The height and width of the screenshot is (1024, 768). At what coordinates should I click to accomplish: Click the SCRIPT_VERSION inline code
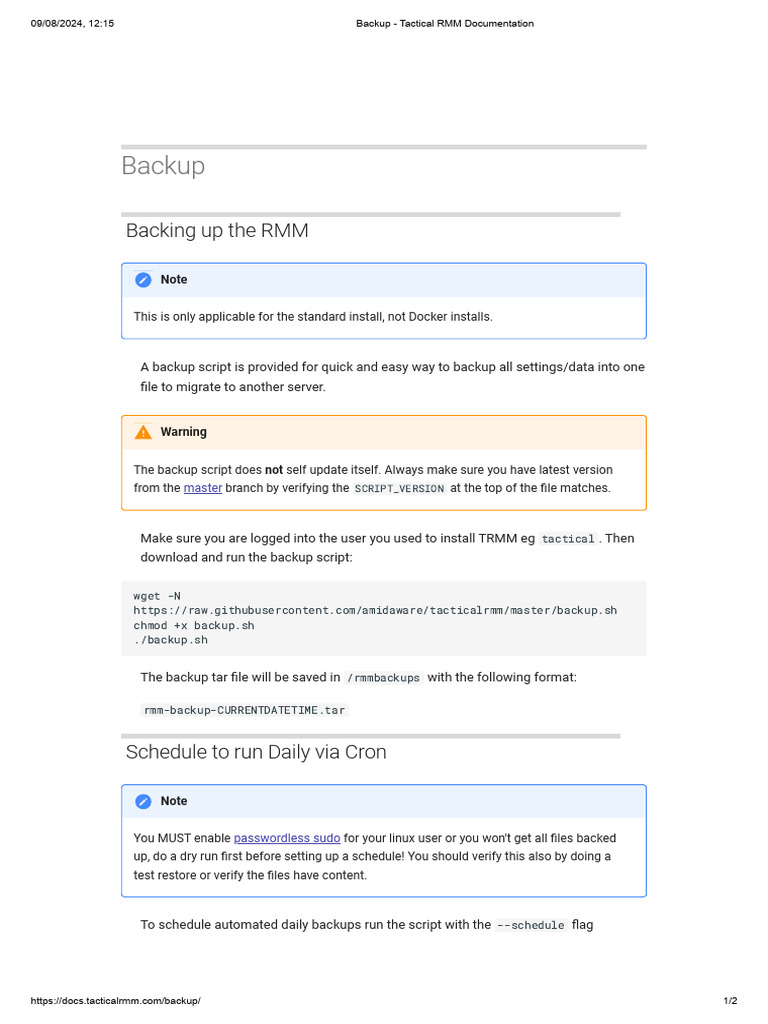pyautogui.click(x=399, y=489)
